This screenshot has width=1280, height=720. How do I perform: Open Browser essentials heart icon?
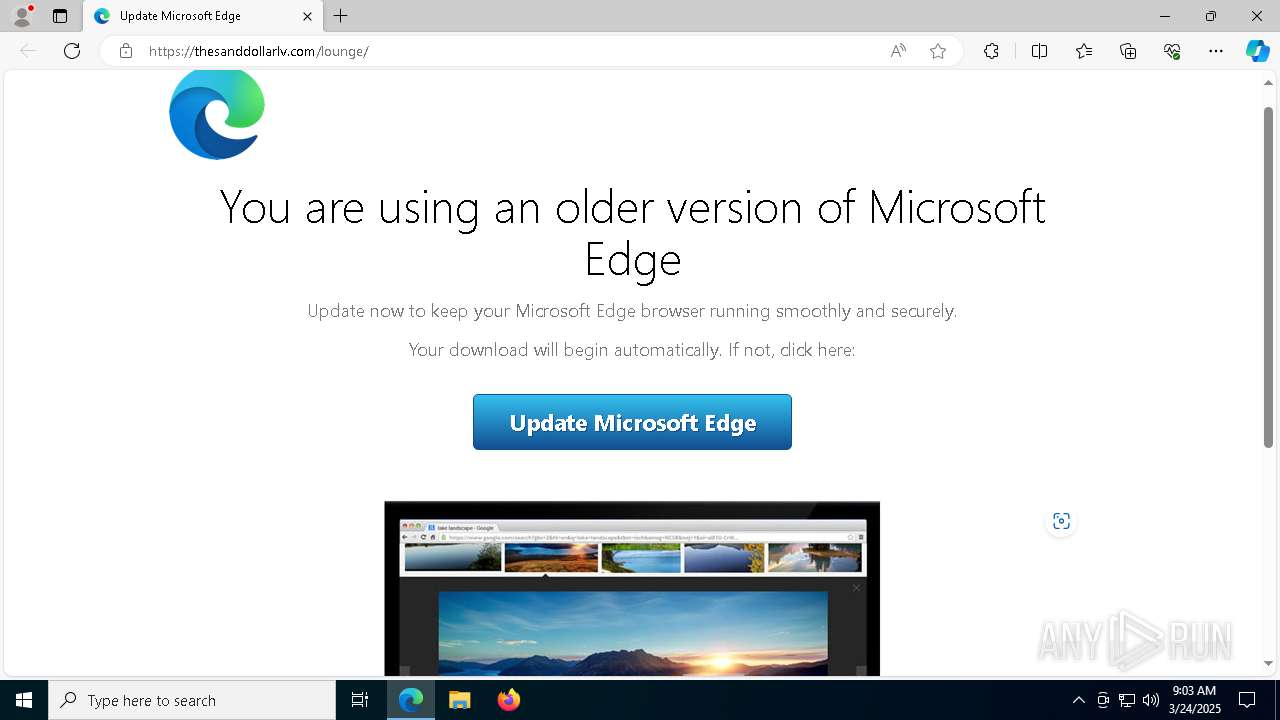tap(1172, 51)
